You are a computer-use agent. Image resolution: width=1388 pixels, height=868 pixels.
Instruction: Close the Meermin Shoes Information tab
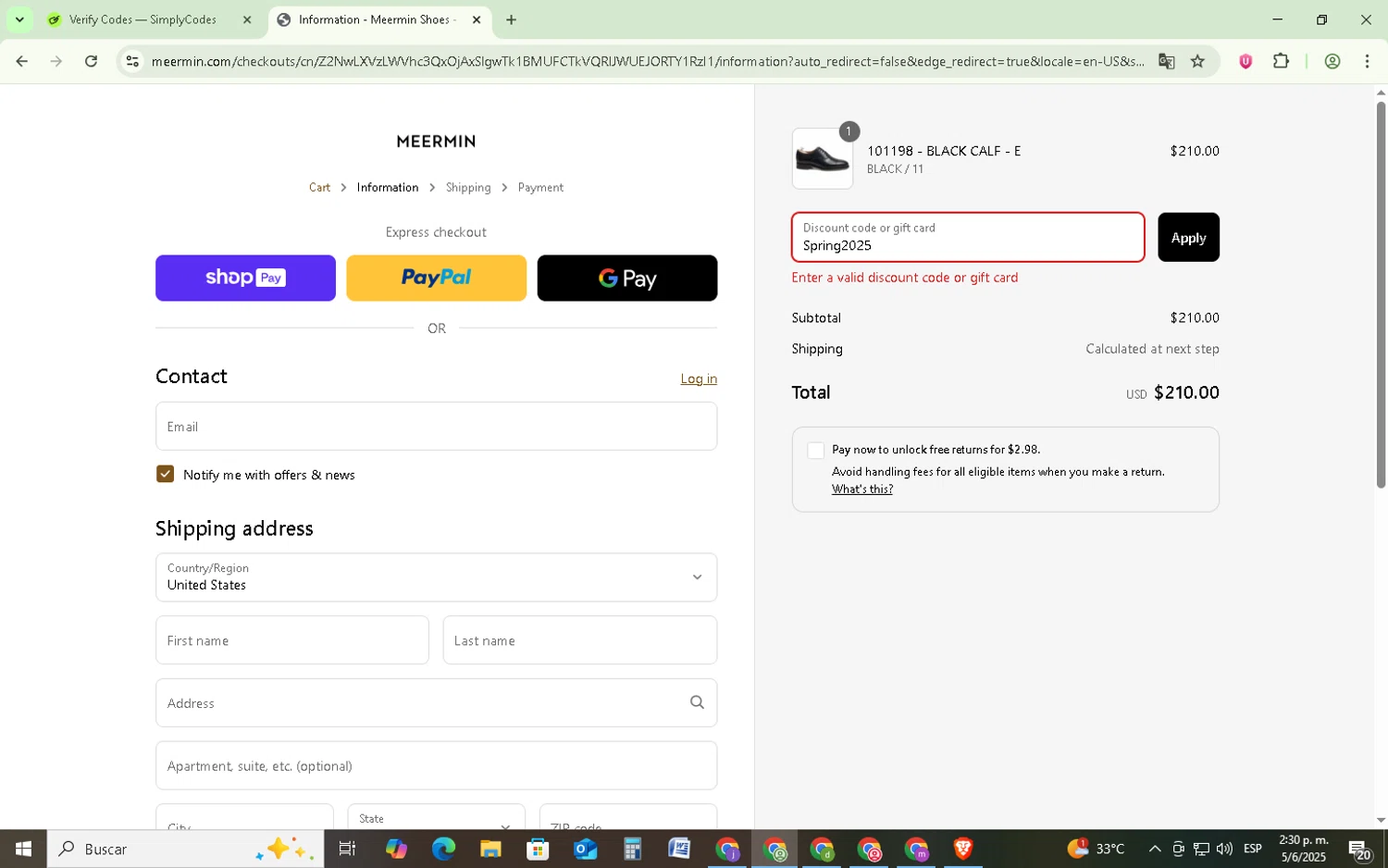pos(477,19)
